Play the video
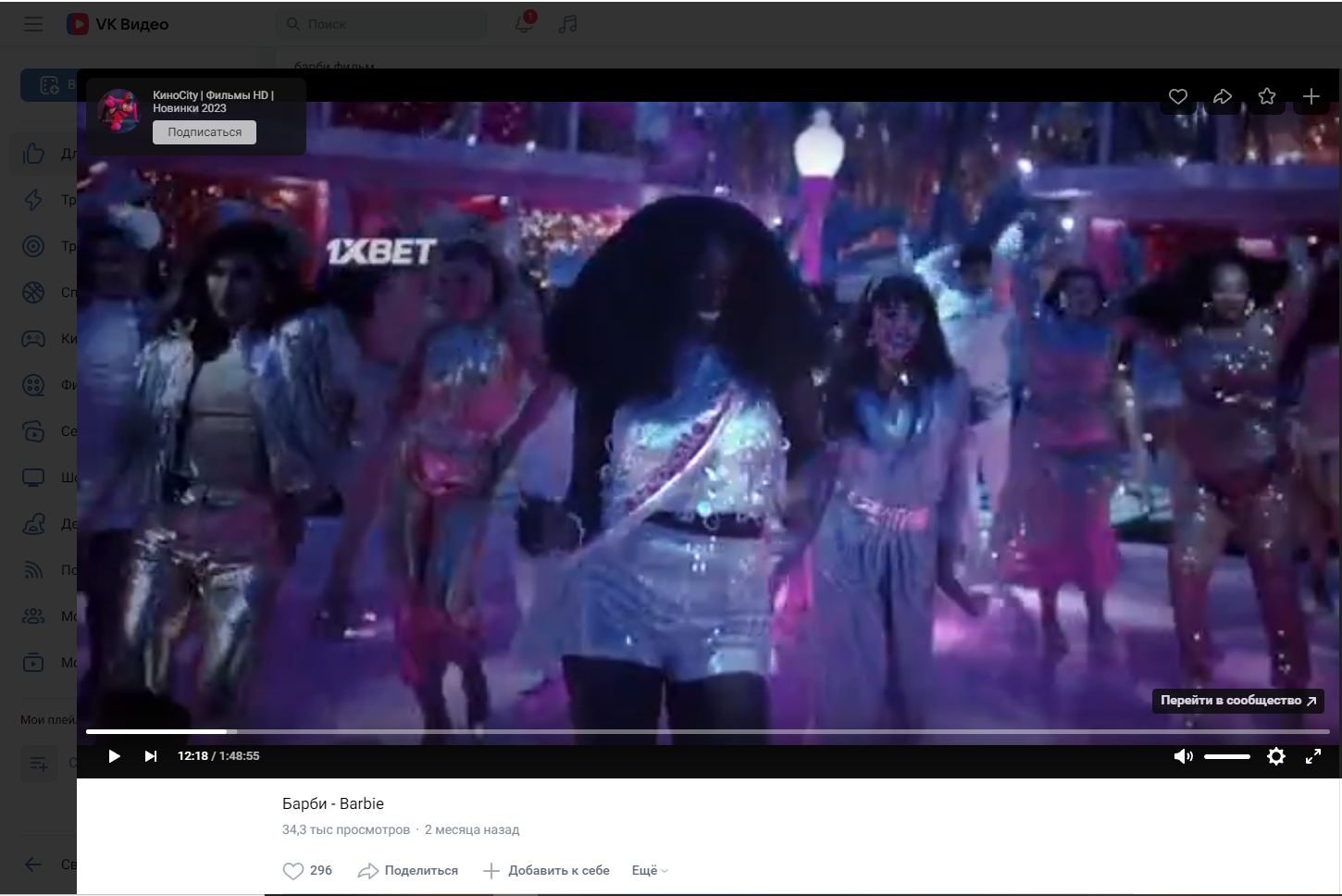 pyautogui.click(x=114, y=756)
